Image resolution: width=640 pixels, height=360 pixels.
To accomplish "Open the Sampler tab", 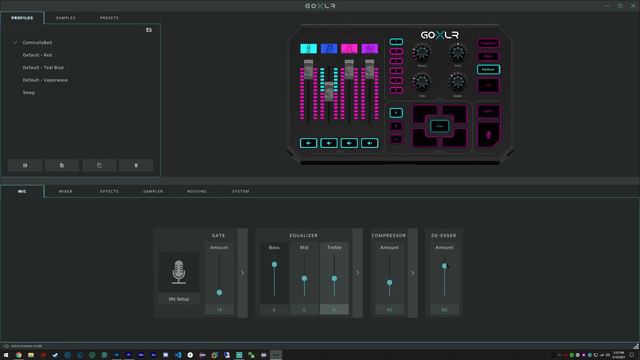I will (x=153, y=191).
